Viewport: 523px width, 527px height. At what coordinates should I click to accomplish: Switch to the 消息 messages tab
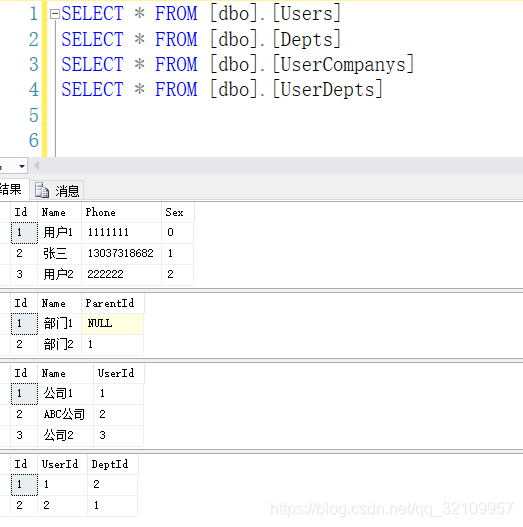point(57,191)
